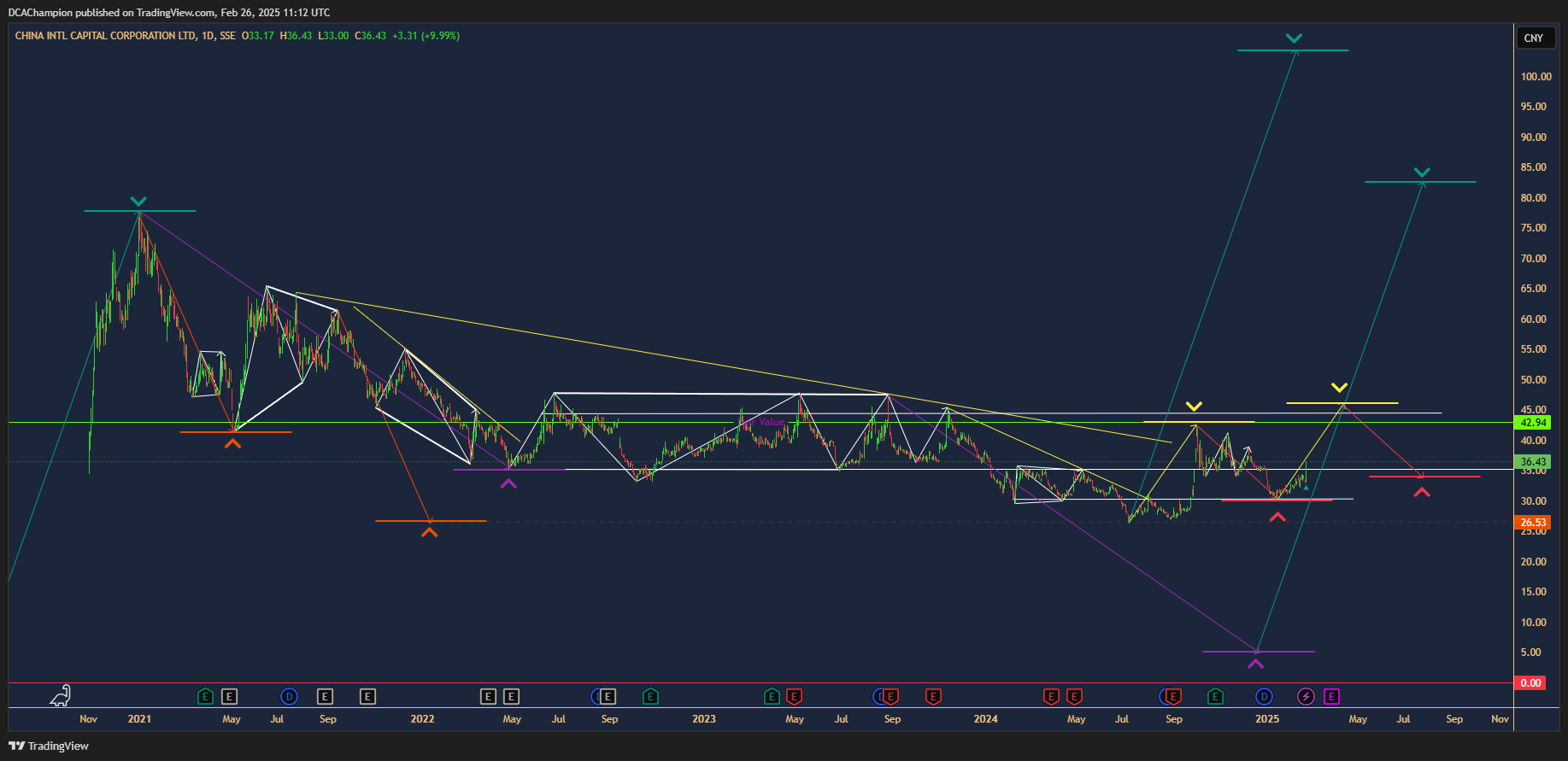
Task: Select the purple up-chevron at May 2022 low
Action: click(x=508, y=483)
